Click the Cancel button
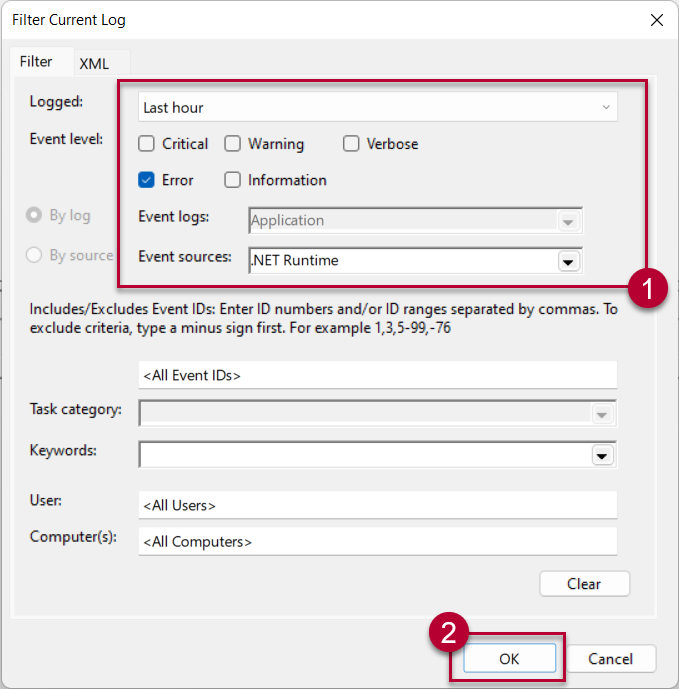Viewport: 679px width, 689px height. [x=610, y=658]
